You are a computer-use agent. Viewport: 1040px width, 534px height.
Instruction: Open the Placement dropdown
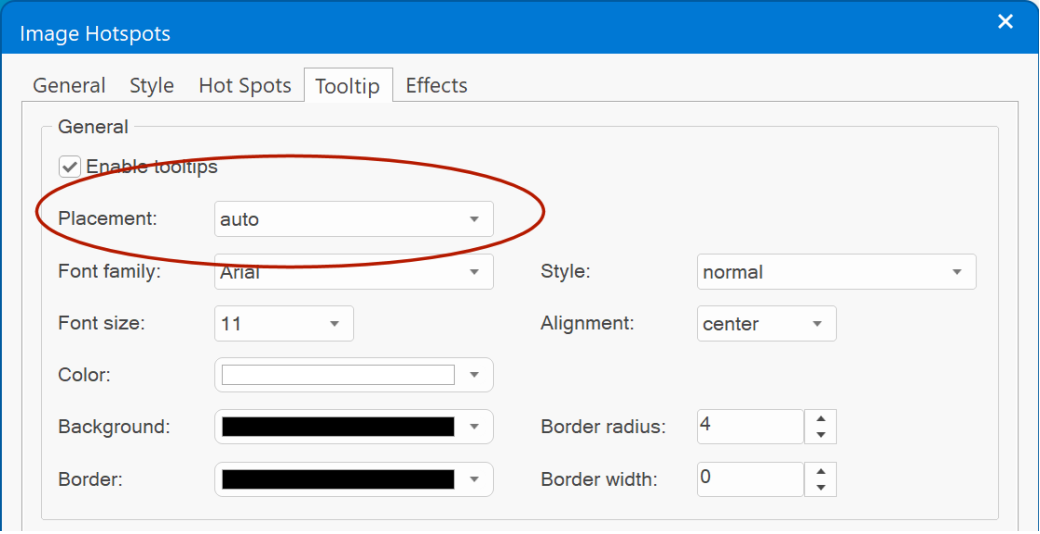click(x=354, y=219)
